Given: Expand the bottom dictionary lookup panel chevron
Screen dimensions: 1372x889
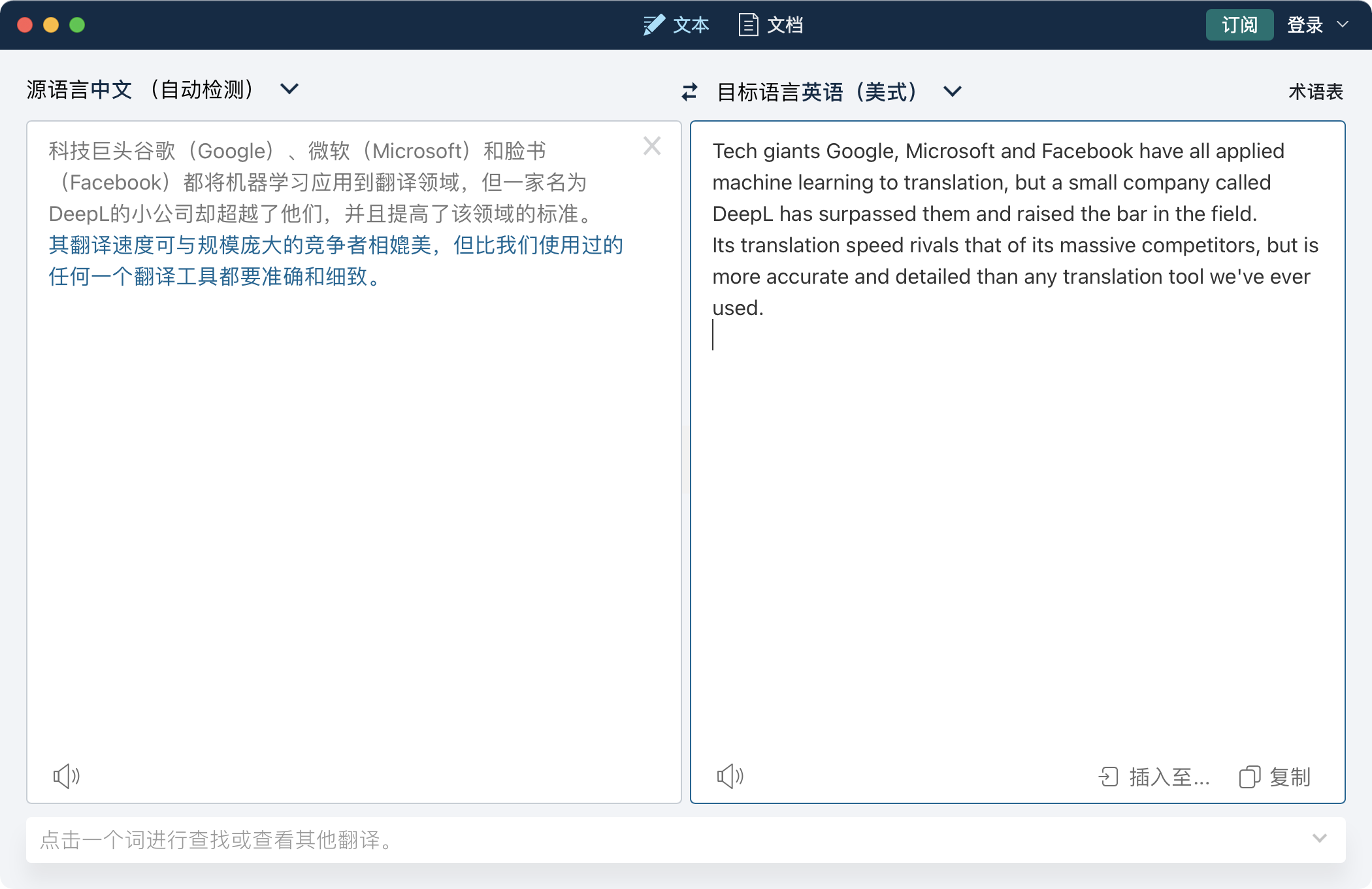Looking at the screenshot, I should 1319,839.
